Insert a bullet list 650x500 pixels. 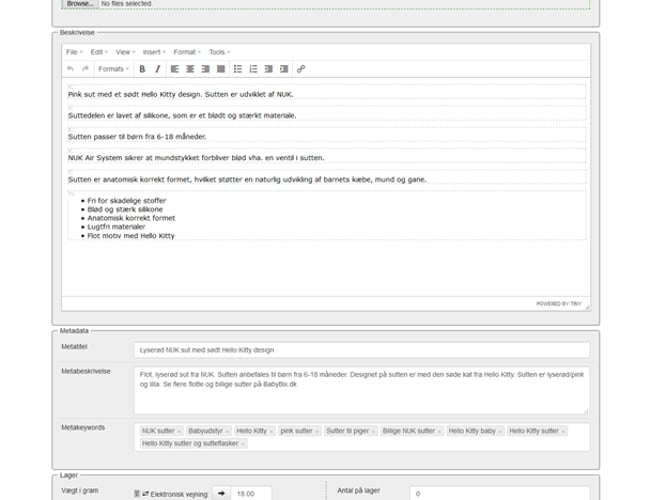click(237, 69)
